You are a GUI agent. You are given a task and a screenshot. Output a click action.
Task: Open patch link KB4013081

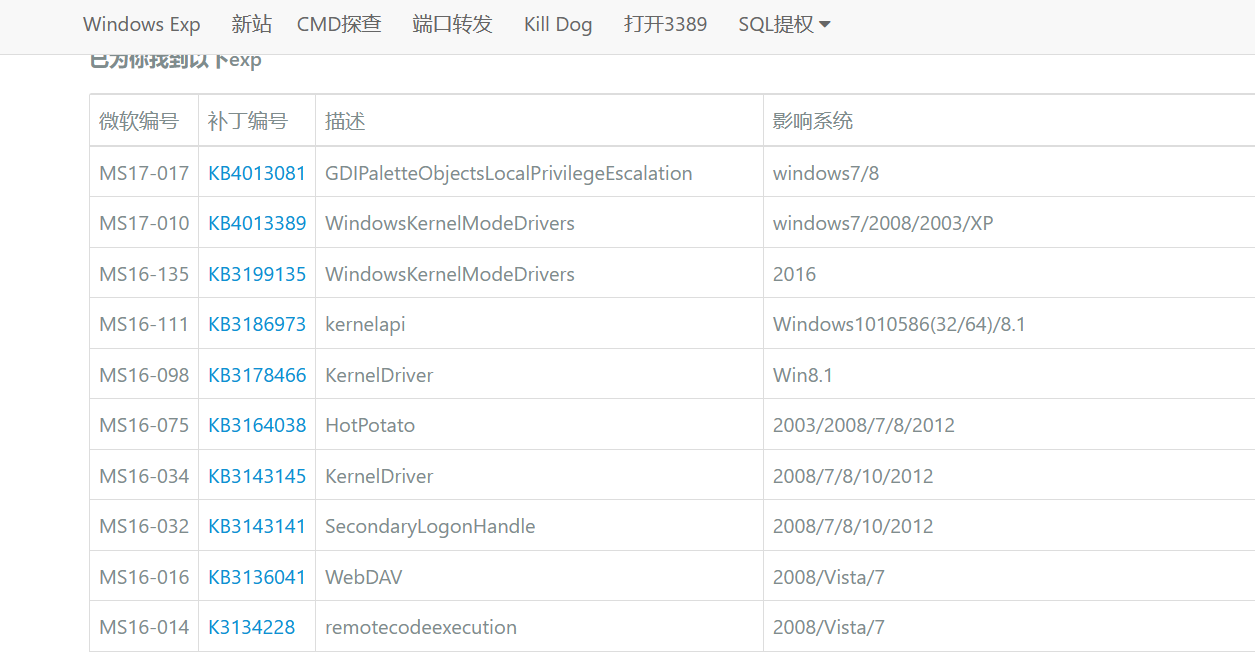click(257, 173)
